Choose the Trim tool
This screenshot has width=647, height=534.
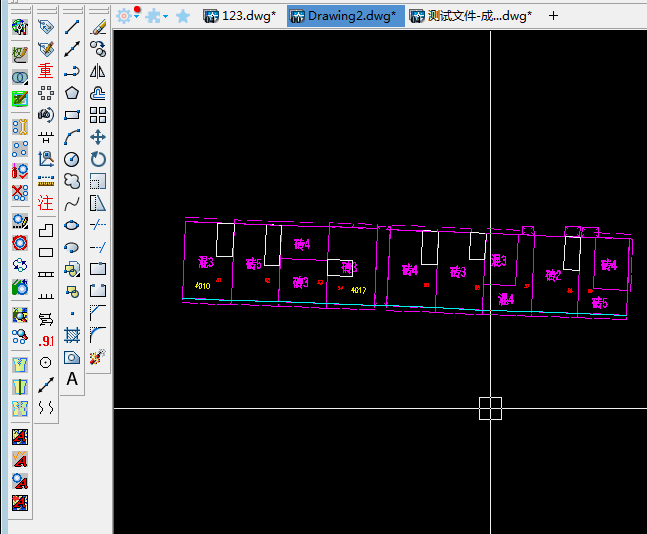click(x=98, y=225)
